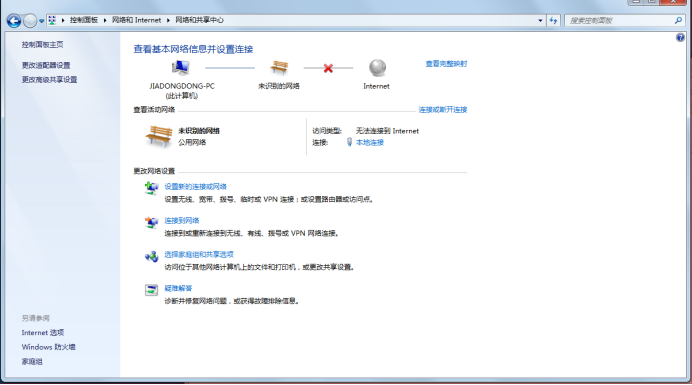Open the 本地连接 link
The height and width of the screenshot is (385, 692).
point(370,143)
